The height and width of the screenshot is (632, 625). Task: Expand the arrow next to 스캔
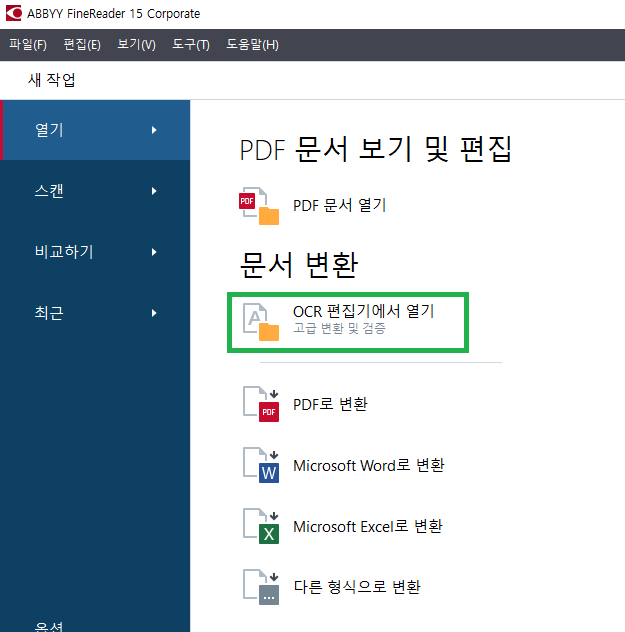[154, 191]
